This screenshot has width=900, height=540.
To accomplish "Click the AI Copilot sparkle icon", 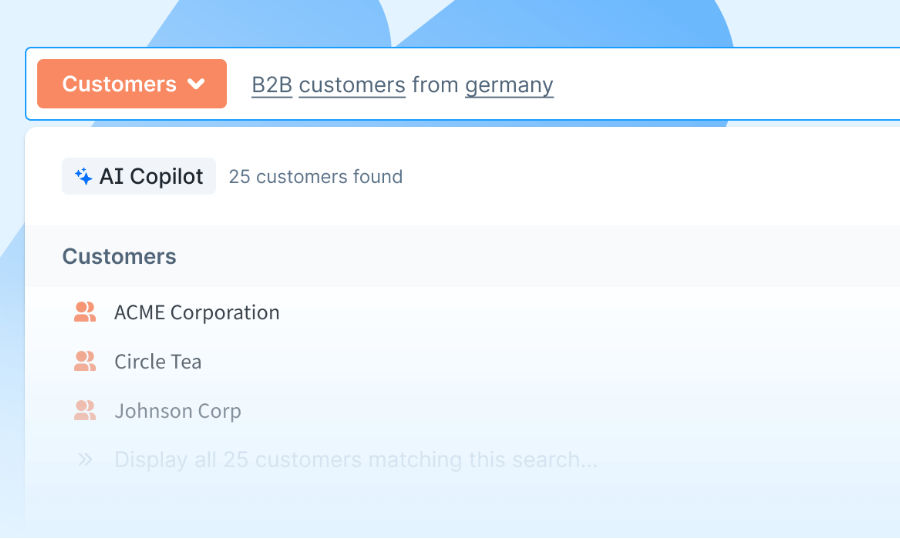I will [x=84, y=177].
